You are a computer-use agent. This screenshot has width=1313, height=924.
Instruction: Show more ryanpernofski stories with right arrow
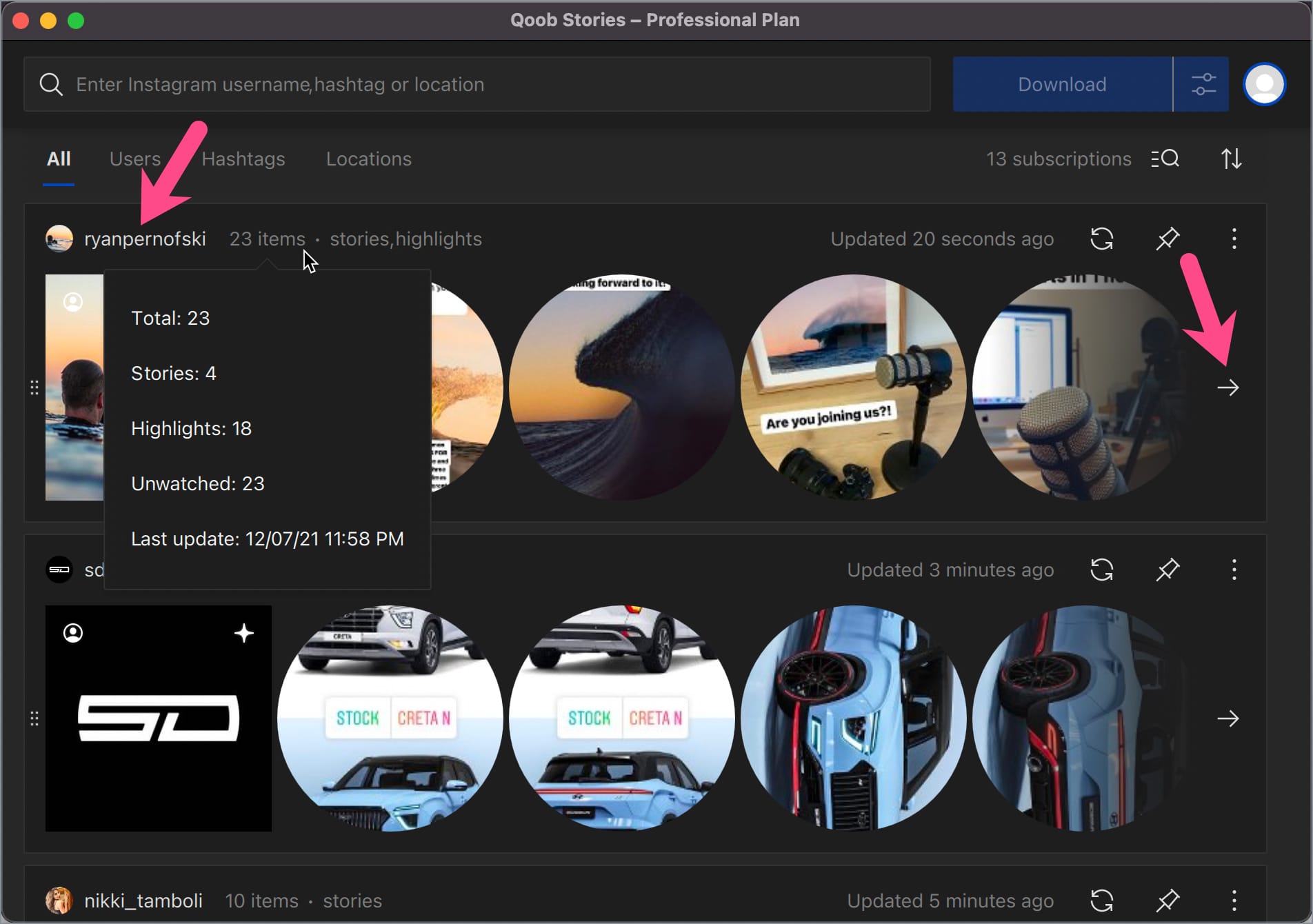pyautogui.click(x=1228, y=388)
